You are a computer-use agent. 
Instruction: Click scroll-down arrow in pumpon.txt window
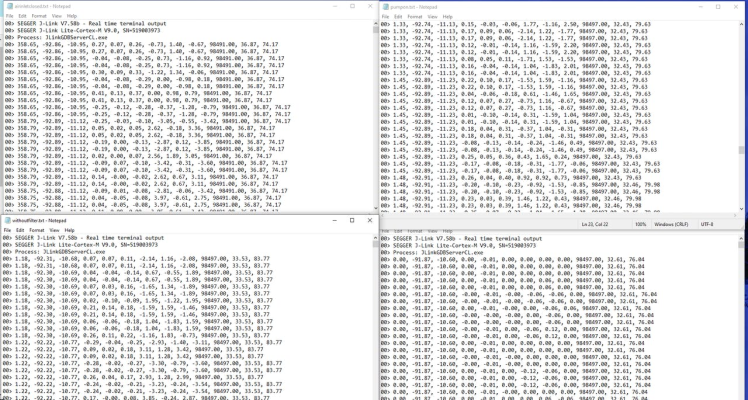click(741, 209)
